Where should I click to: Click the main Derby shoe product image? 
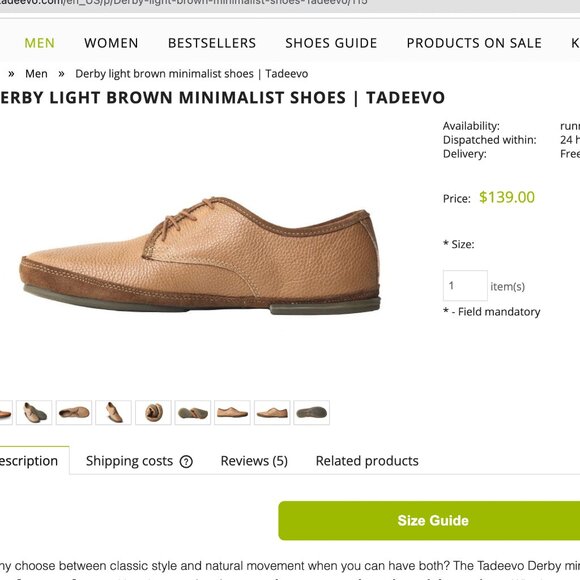click(200, 255)
